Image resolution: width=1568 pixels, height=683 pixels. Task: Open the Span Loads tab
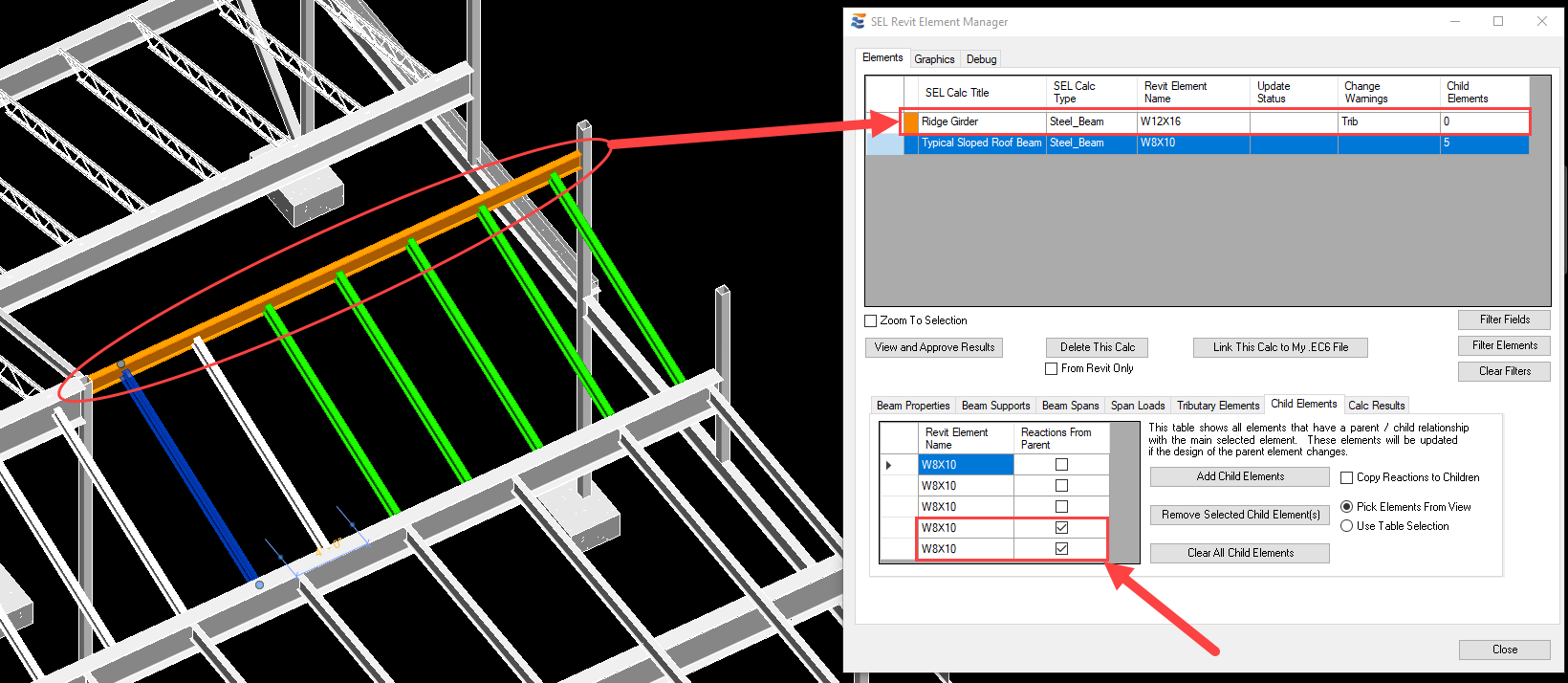click(x=1138, y=406)
